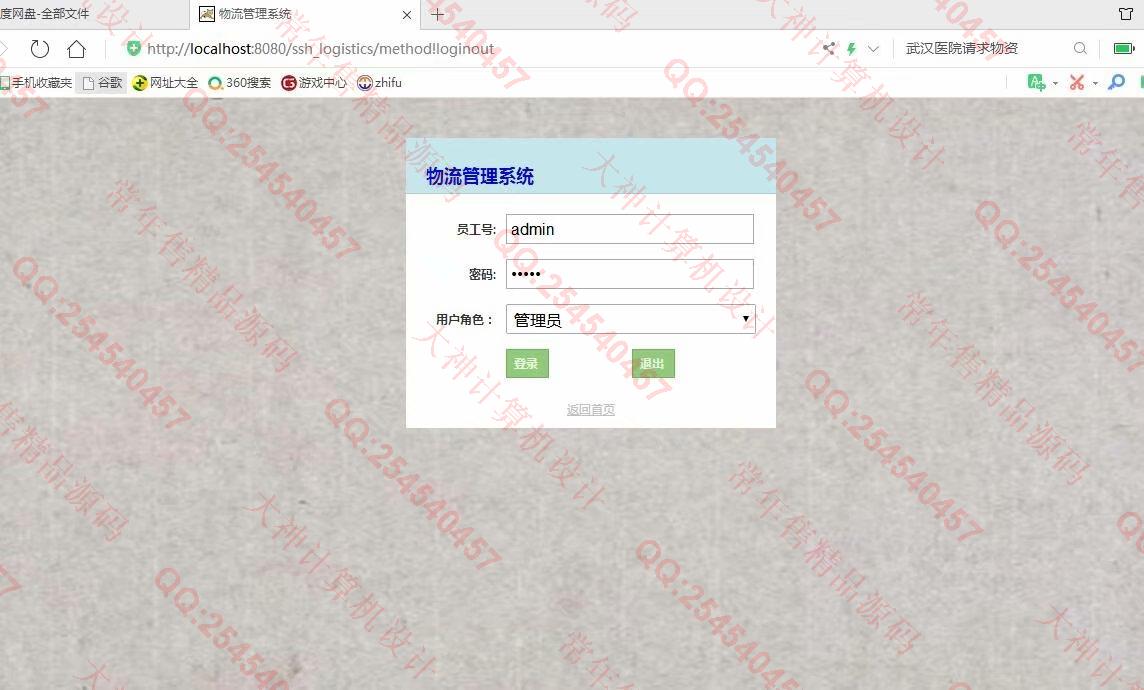Click the share icon in address bar
1144x690 pixels.
point(829,48)
